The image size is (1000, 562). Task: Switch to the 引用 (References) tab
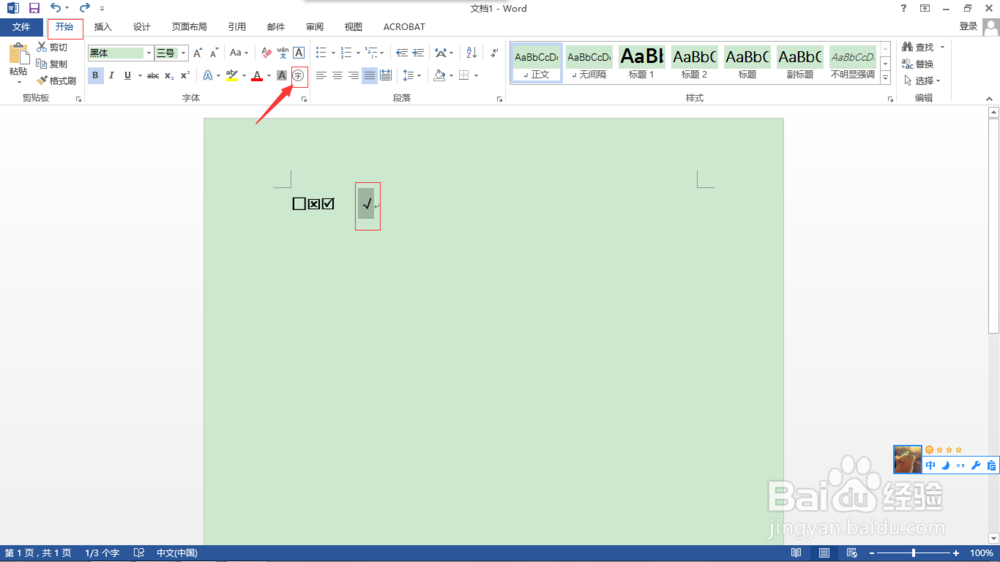click(x=237, y=27)
